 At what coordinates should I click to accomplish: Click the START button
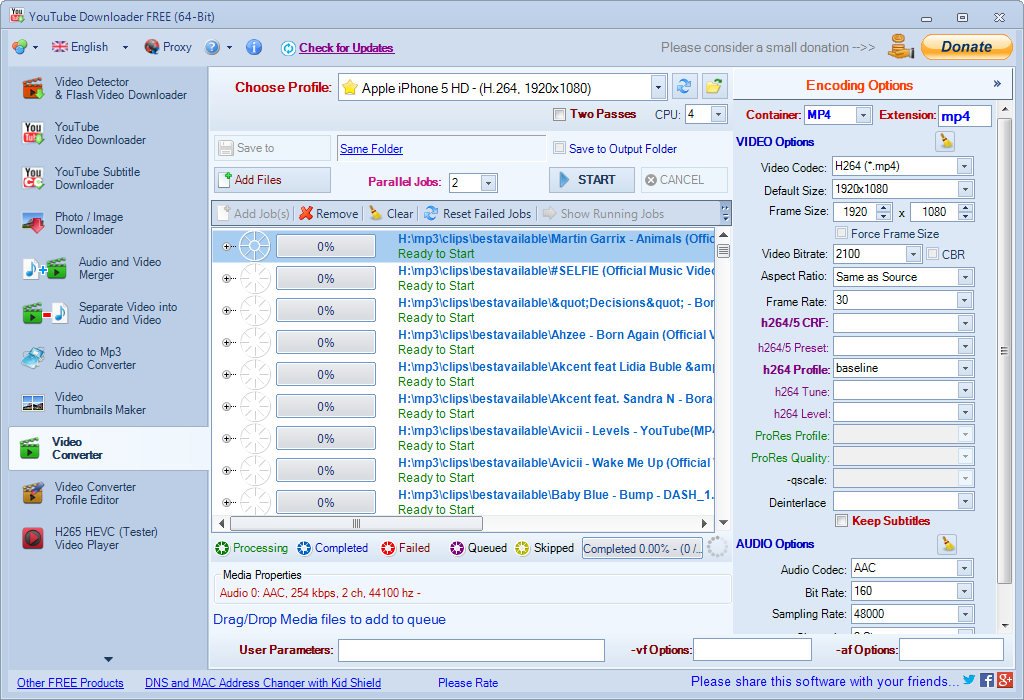(592, 180)
